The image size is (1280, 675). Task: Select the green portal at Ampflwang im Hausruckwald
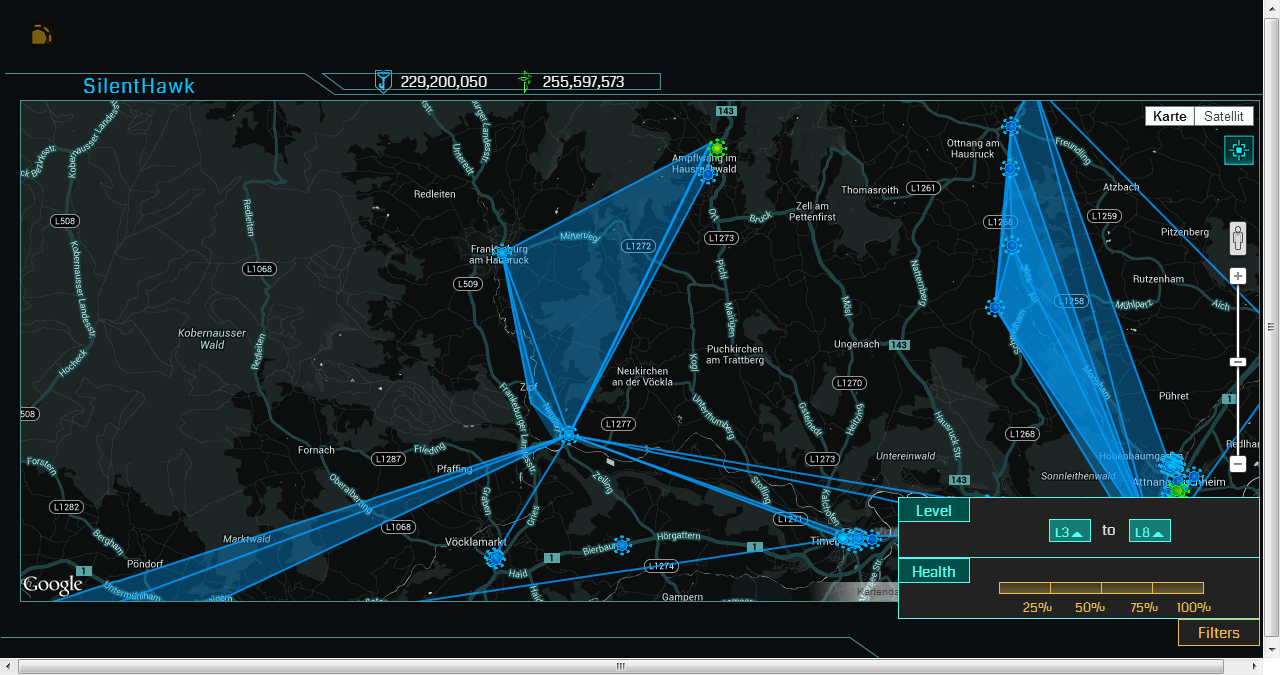(716, 148)
